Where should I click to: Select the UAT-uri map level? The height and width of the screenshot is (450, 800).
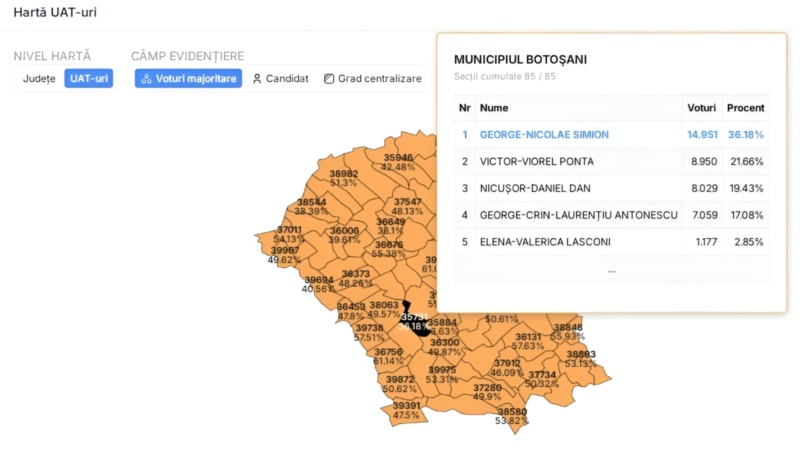pyautogui.click(x=89, y=79)
